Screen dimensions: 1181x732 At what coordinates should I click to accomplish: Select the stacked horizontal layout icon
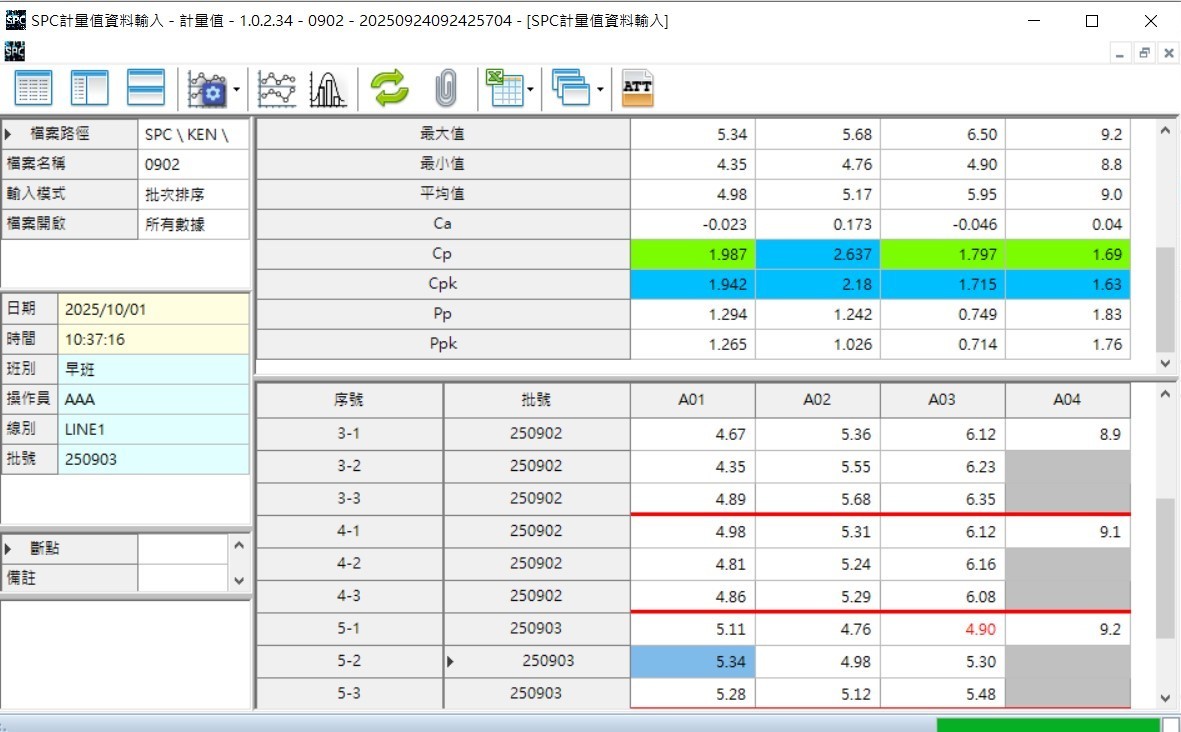tap(145, 88)
